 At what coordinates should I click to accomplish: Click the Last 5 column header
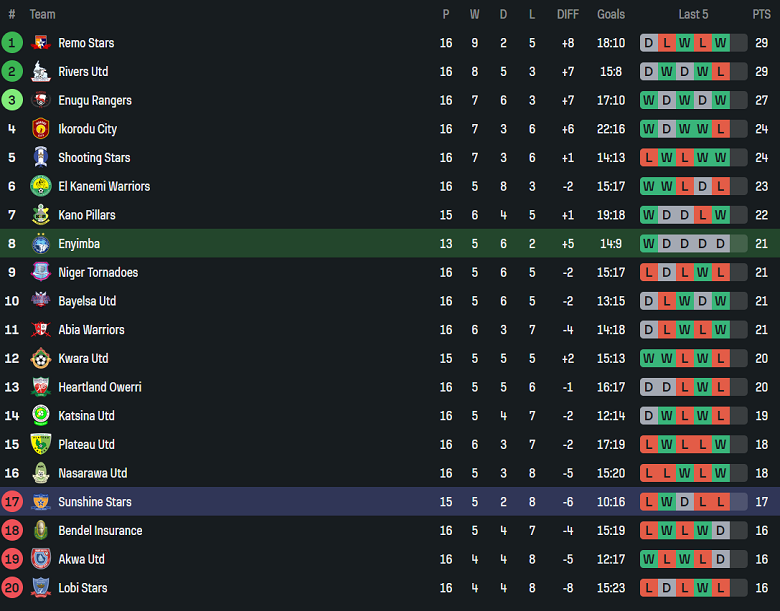click(x=693, y=14)
